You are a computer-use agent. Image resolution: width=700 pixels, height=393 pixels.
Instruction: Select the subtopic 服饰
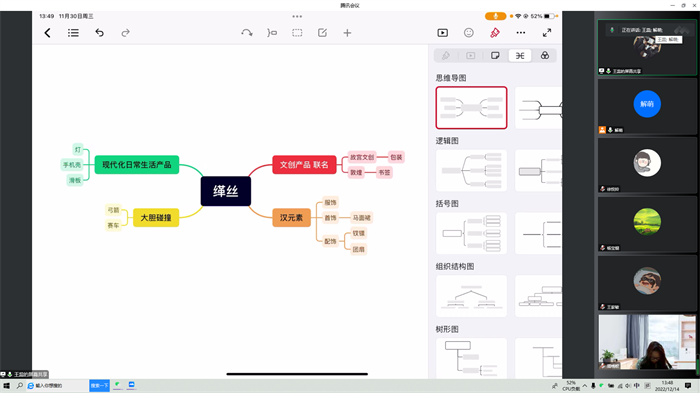[x=330, y=203]
